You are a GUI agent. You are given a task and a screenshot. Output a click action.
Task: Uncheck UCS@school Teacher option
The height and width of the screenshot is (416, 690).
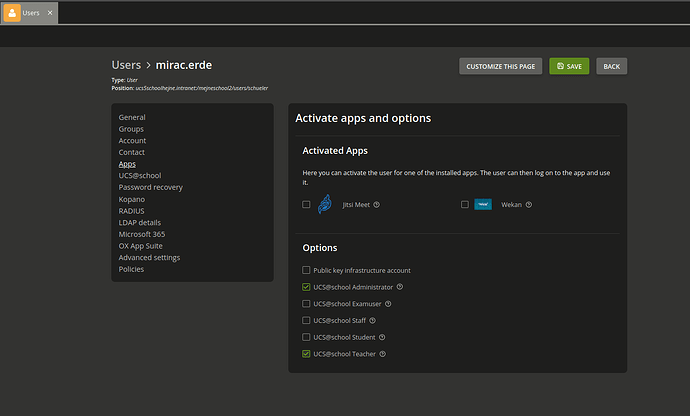[306, 354]
